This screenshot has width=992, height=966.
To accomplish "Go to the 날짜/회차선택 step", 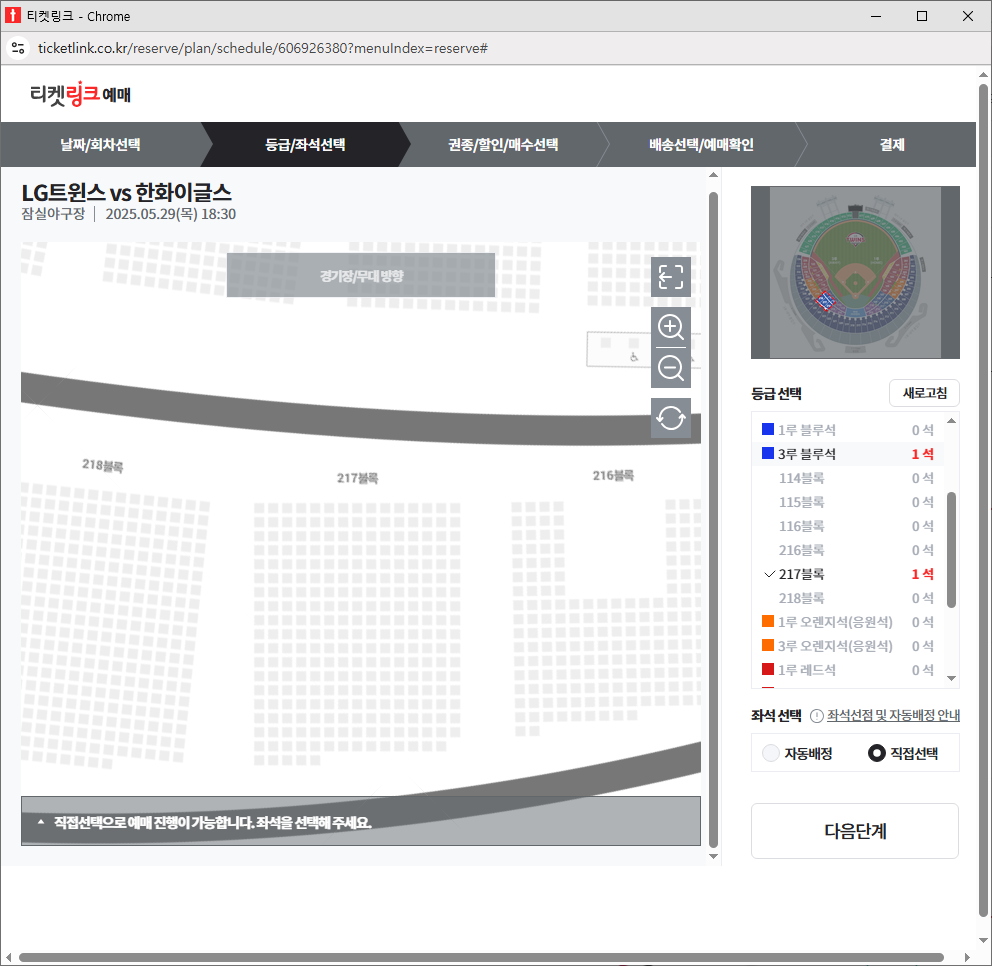I will pos(101,144).
